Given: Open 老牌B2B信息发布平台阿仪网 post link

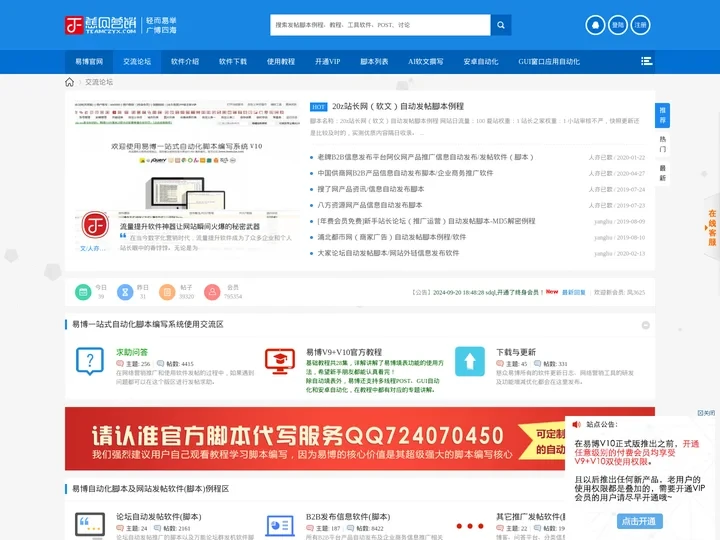Looking at the screenshot, I should (425, 157).
